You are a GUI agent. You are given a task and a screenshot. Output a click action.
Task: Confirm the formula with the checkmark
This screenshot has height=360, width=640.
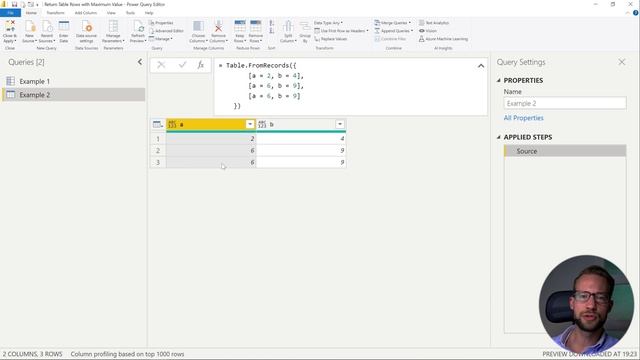click(x=182, y=65)
